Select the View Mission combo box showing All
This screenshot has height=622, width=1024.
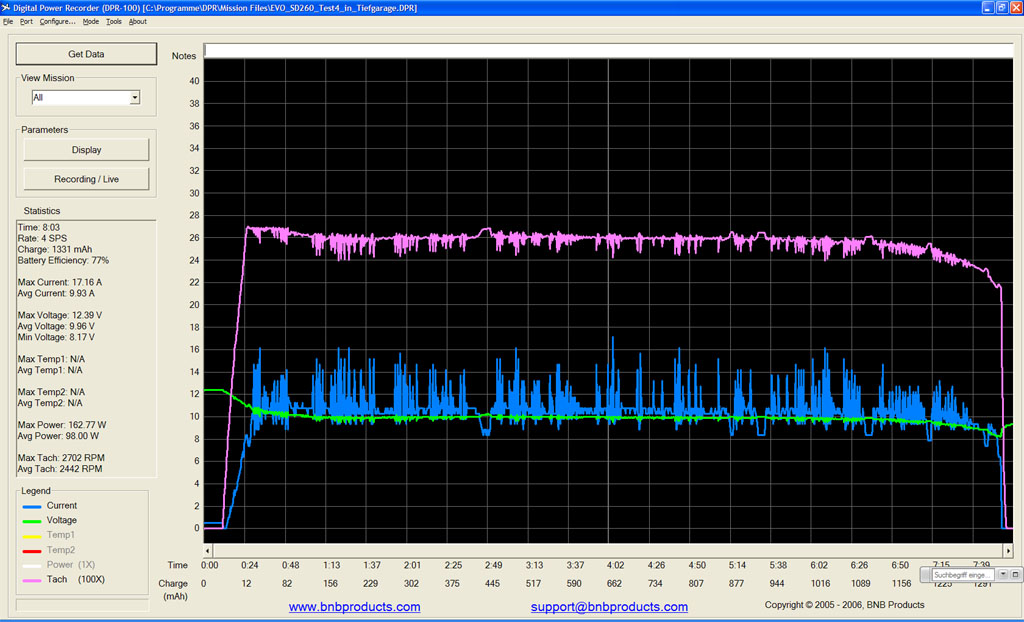[86, 97]
